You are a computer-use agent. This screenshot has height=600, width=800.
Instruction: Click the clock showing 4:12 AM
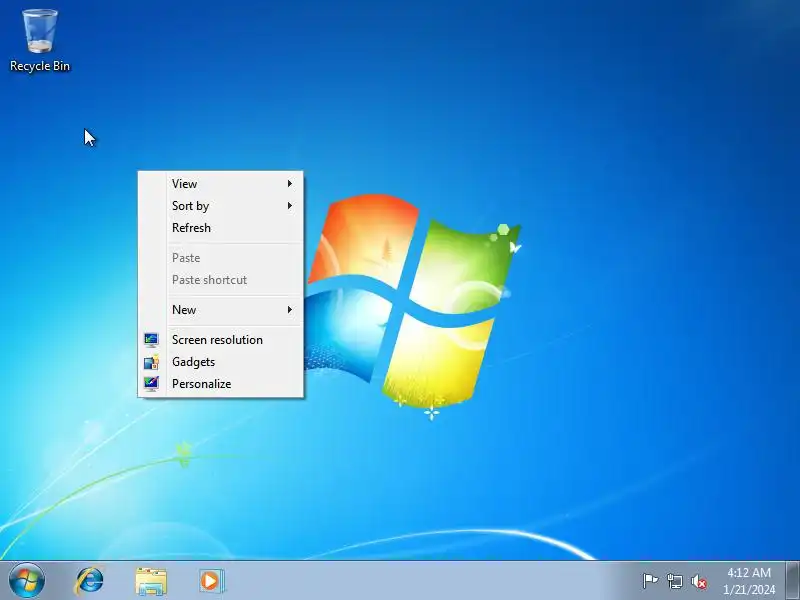(x=748, y=572)
